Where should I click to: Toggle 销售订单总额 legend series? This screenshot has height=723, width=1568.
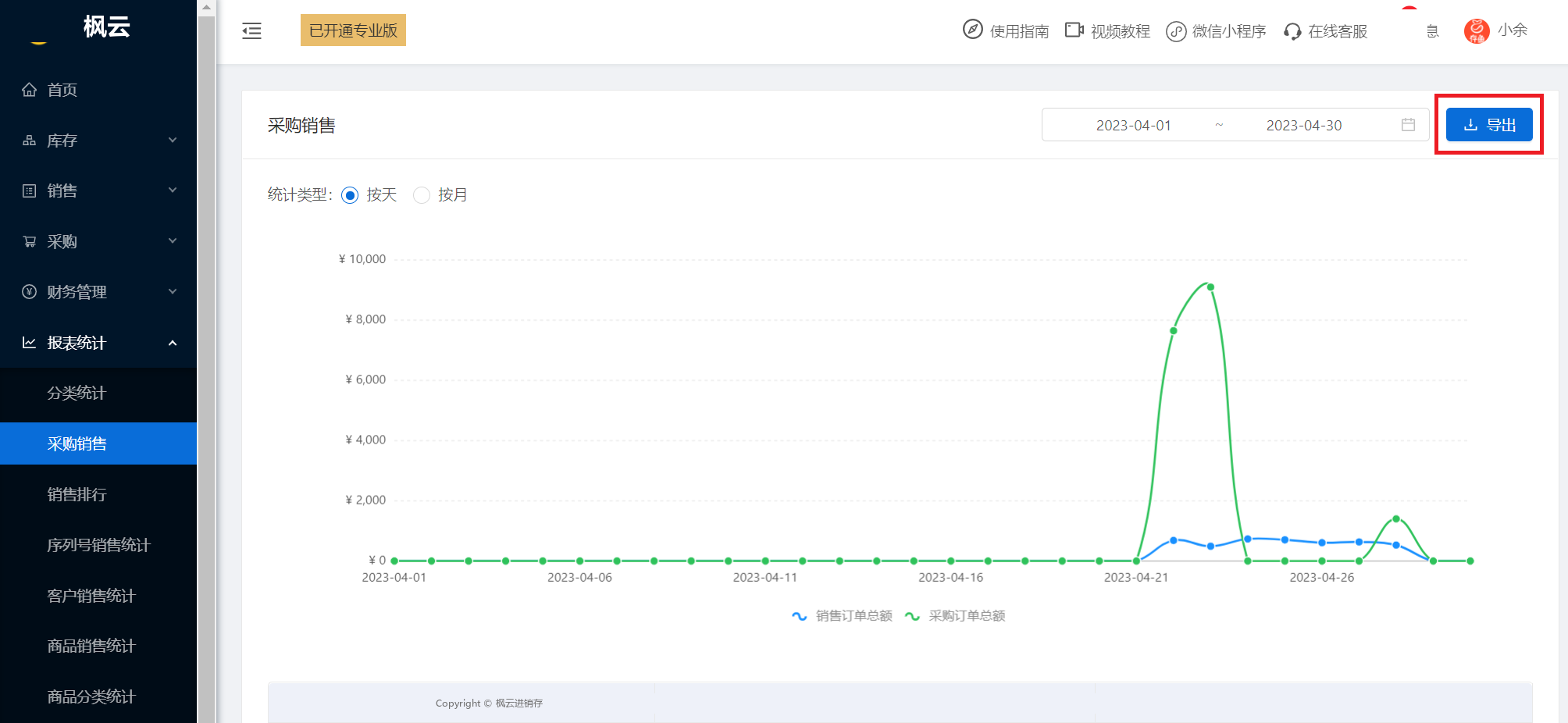pos(842,616)
